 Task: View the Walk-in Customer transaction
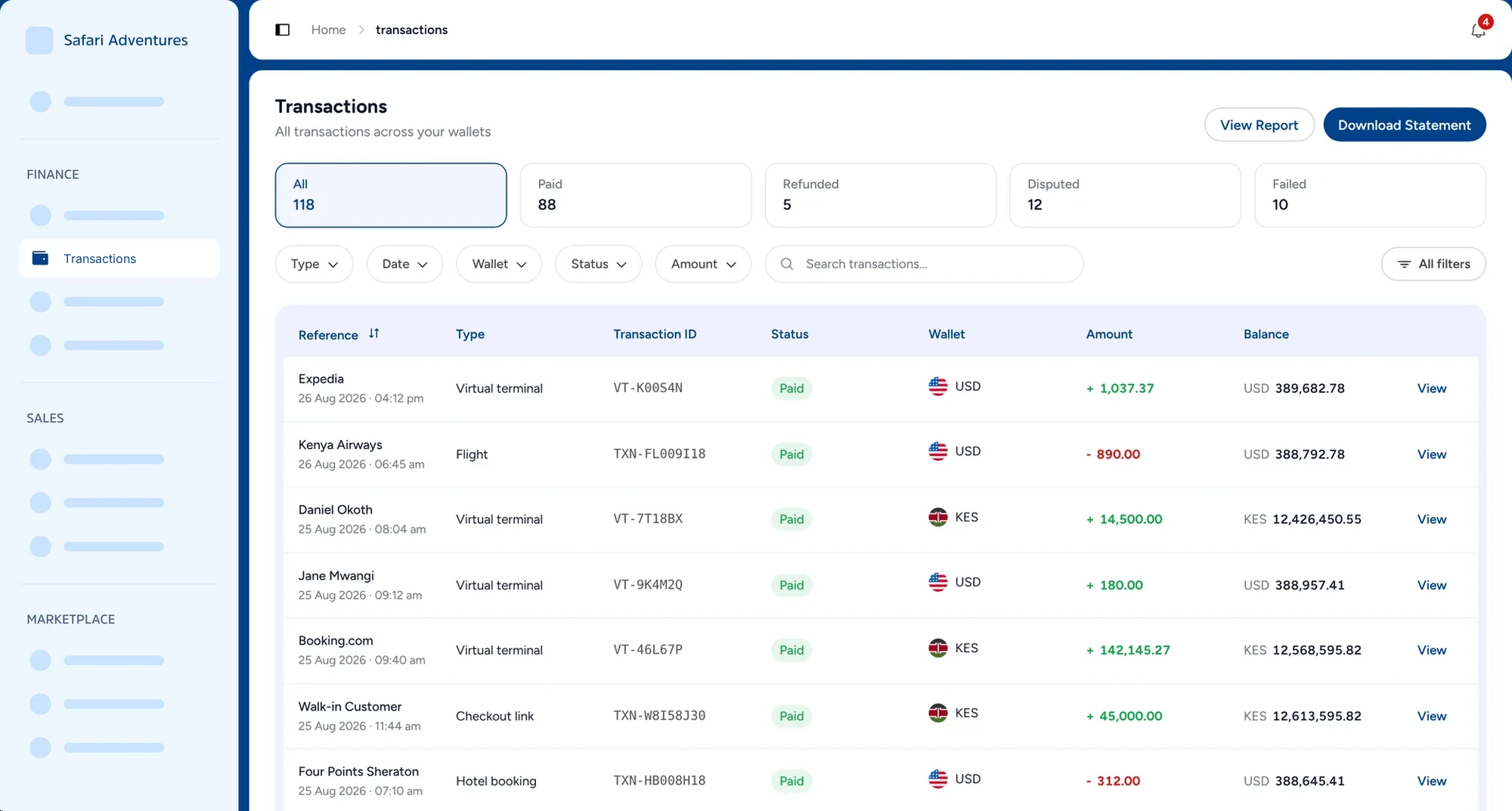pos(1431,716)
